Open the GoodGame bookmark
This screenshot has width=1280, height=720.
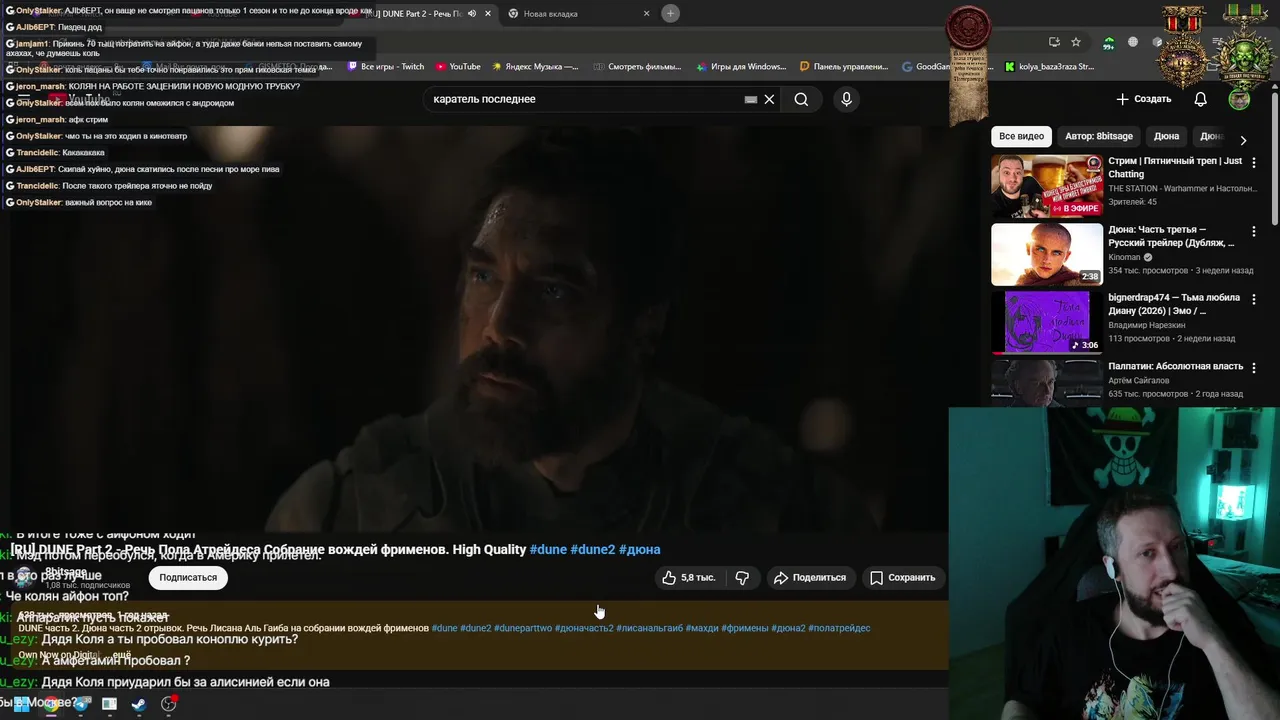click(927, 67)
